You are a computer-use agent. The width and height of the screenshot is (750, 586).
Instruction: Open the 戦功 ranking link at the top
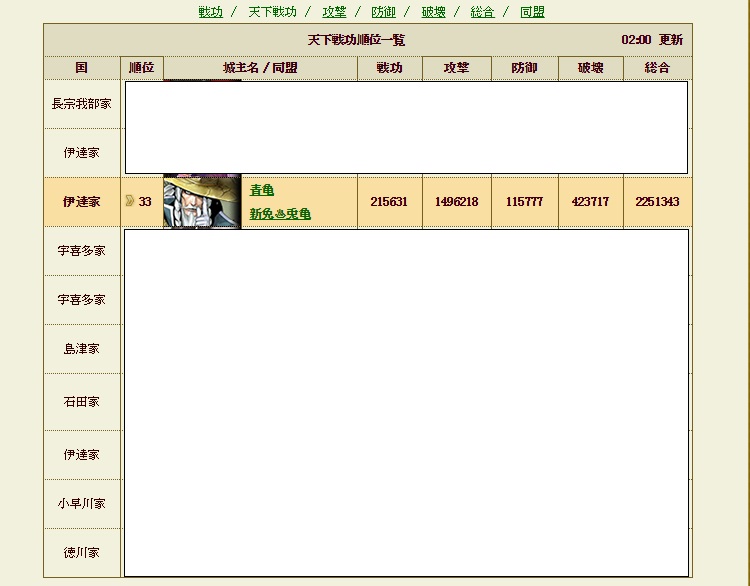click(x=210, y=12)
